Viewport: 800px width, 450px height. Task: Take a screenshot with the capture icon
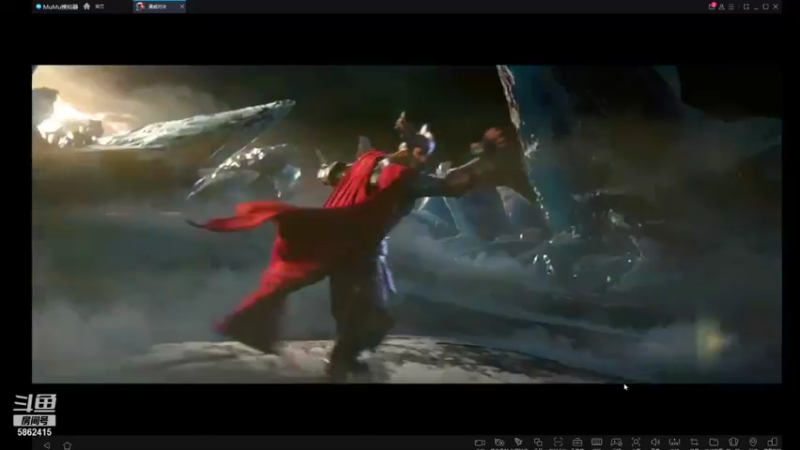636,442
